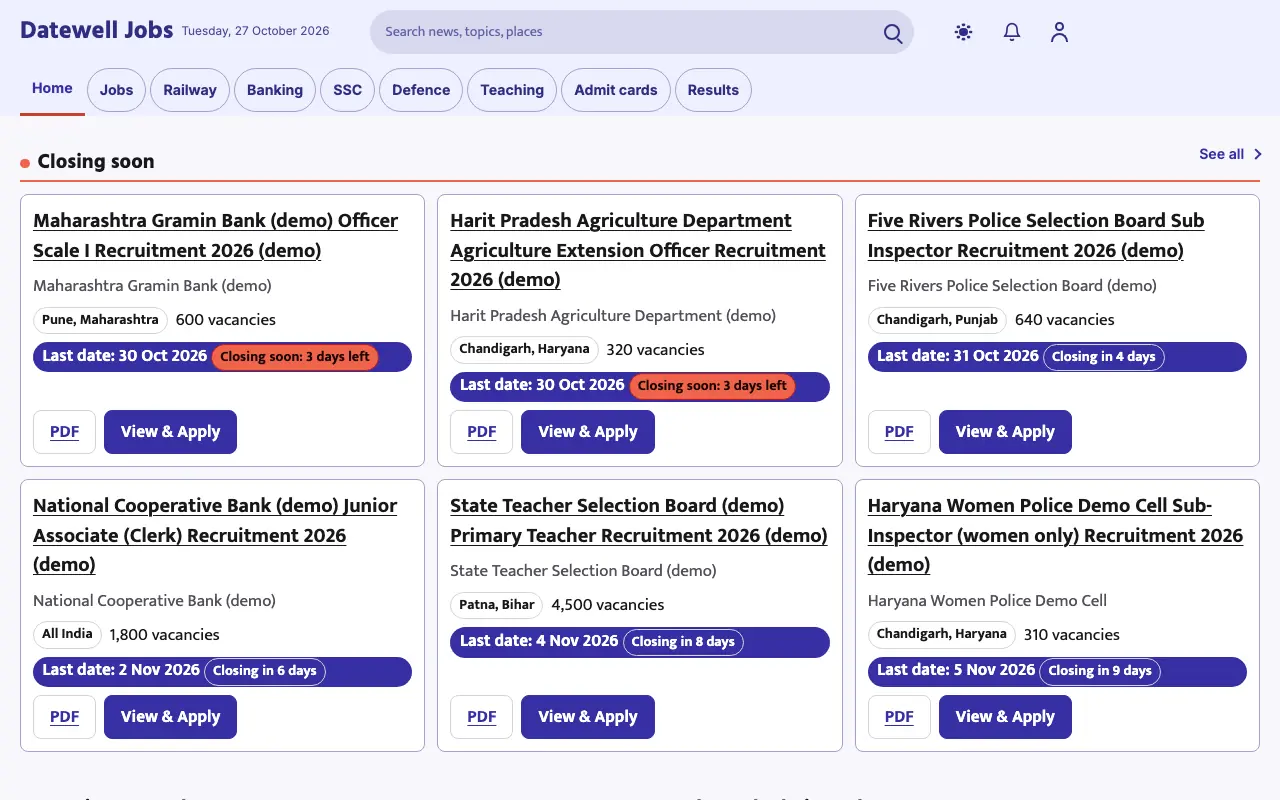Download PDF for Maharashtra Gramin Bank job
Image resolution: width=1280 pixels, height=800 pixels.
tap(65, 432)
